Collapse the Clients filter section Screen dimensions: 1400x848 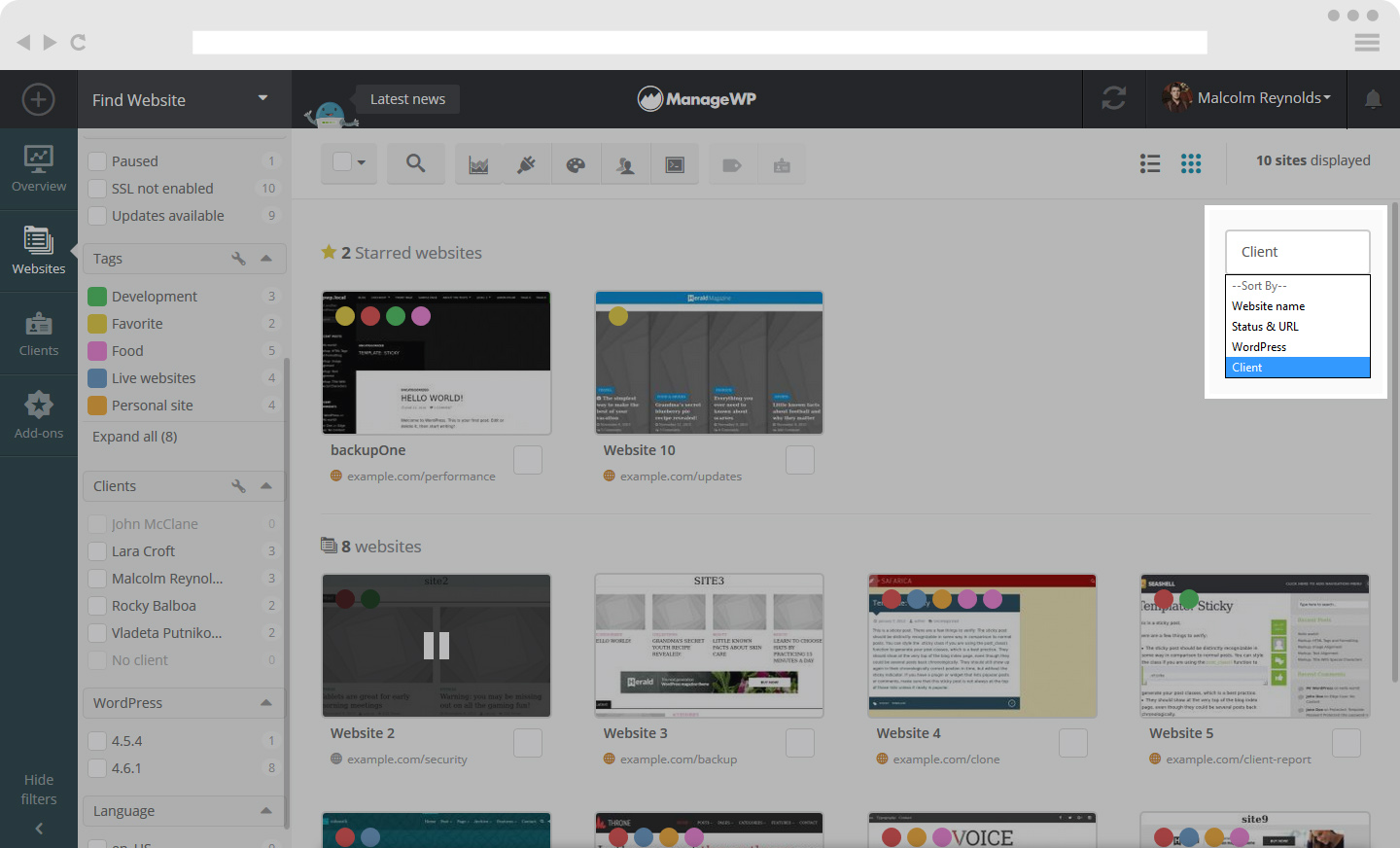[266, 486]
